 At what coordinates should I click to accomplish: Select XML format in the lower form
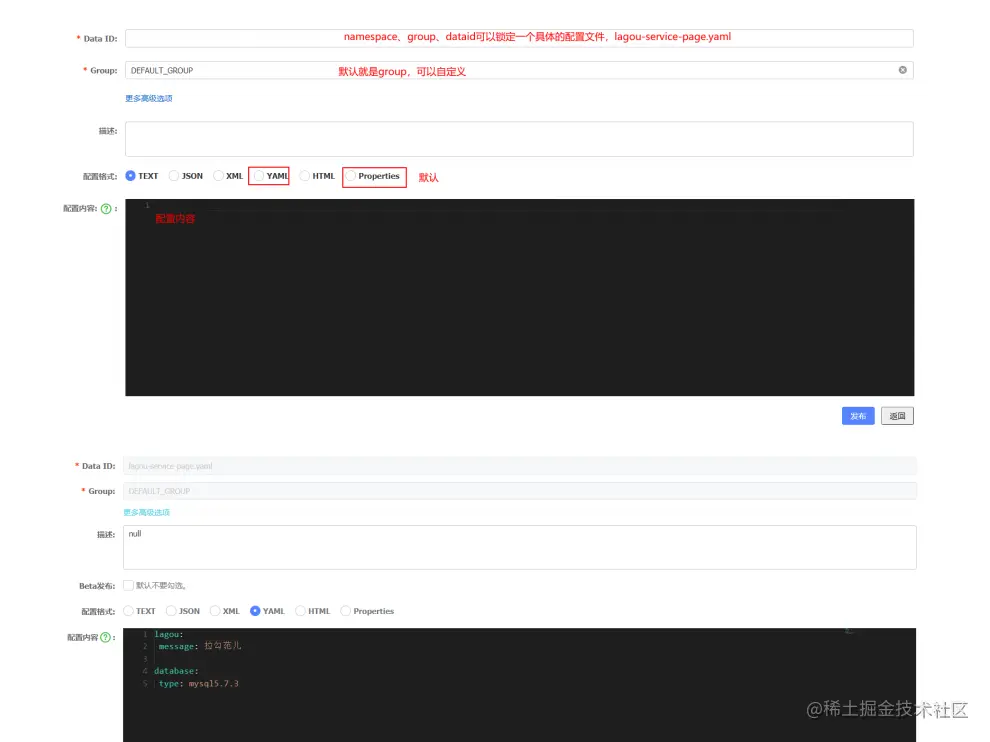coord(215,611)
